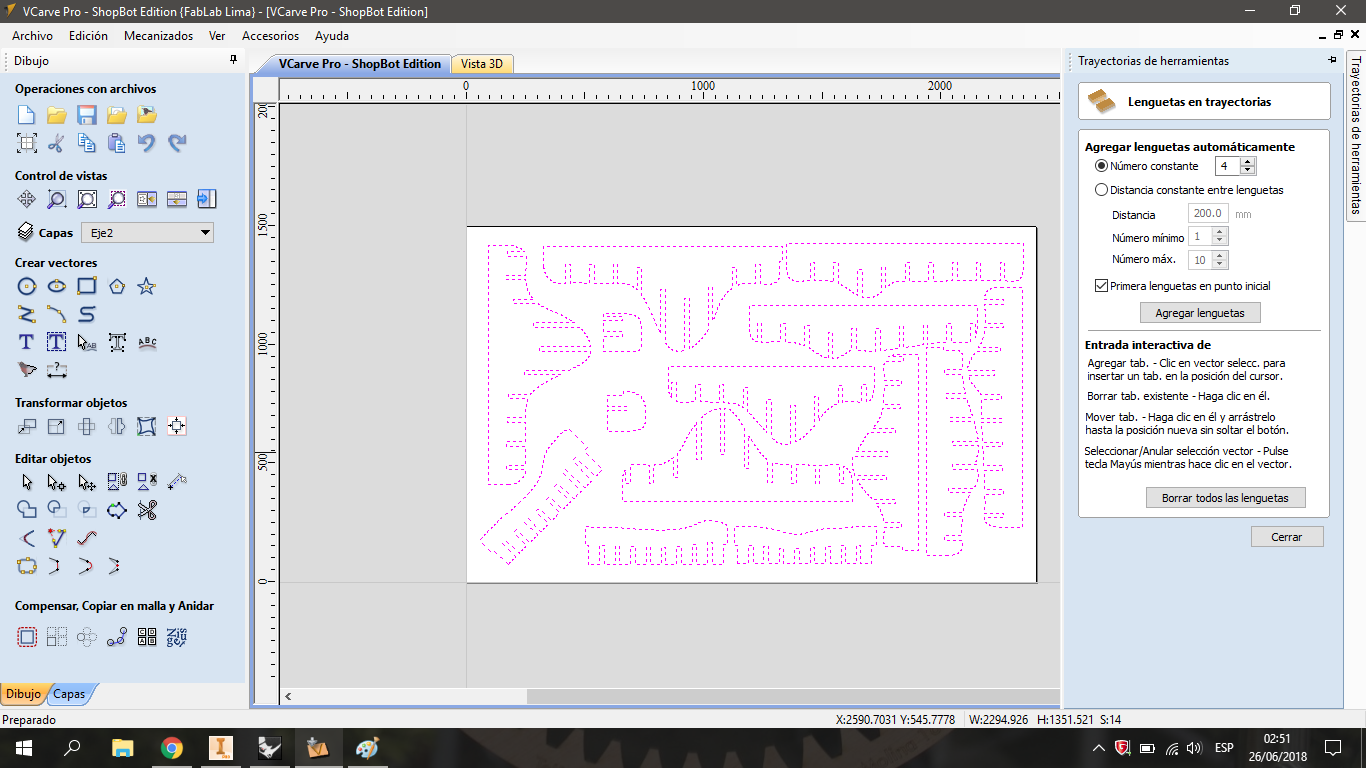Zoom to selected objects icon
The height and width of the screenshot is (768, 1366).
[x=117, y=199]
